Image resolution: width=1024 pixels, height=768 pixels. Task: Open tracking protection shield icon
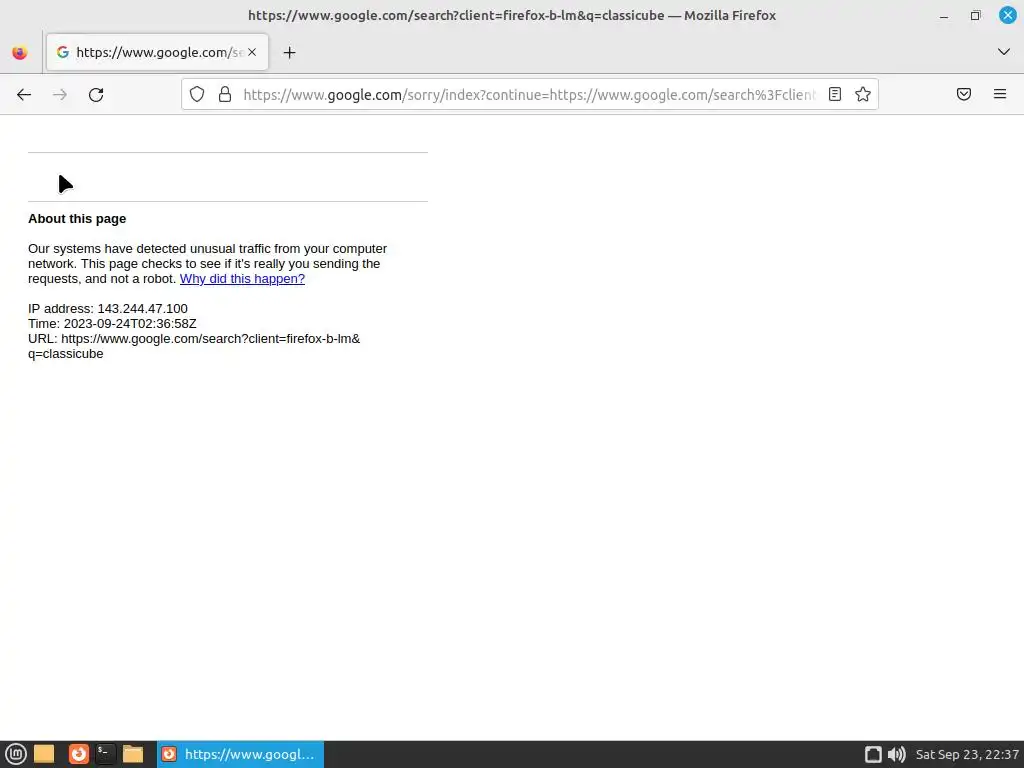(x=197, y=95)
